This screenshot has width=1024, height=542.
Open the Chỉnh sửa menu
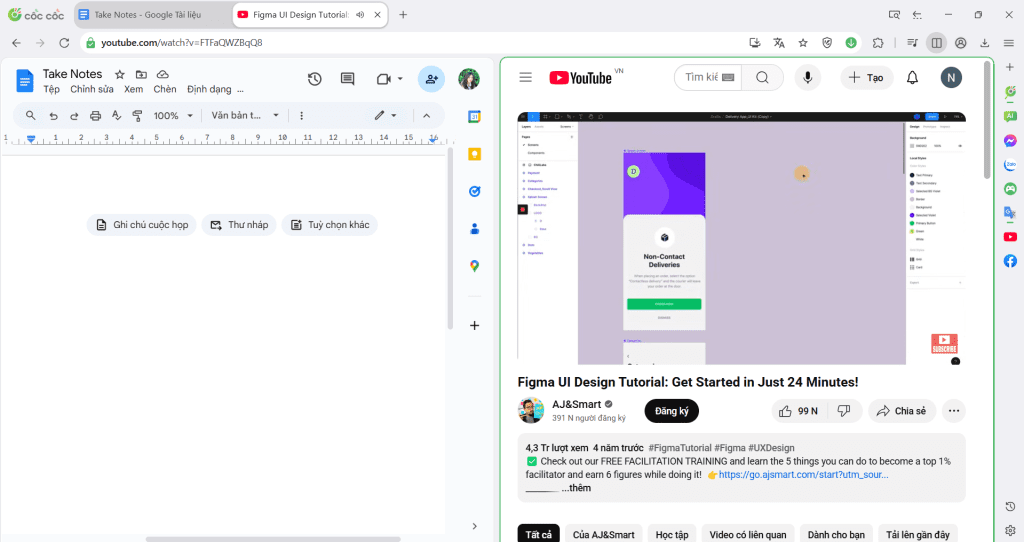pos(92,89)
